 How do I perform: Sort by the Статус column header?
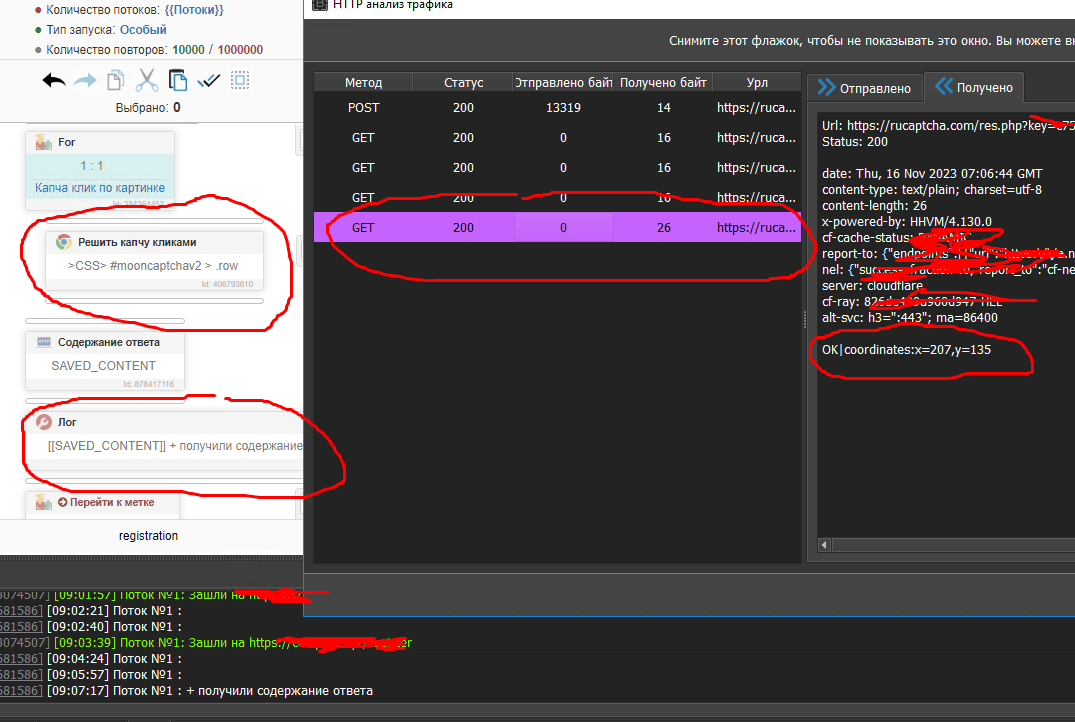tap(463, 82)
